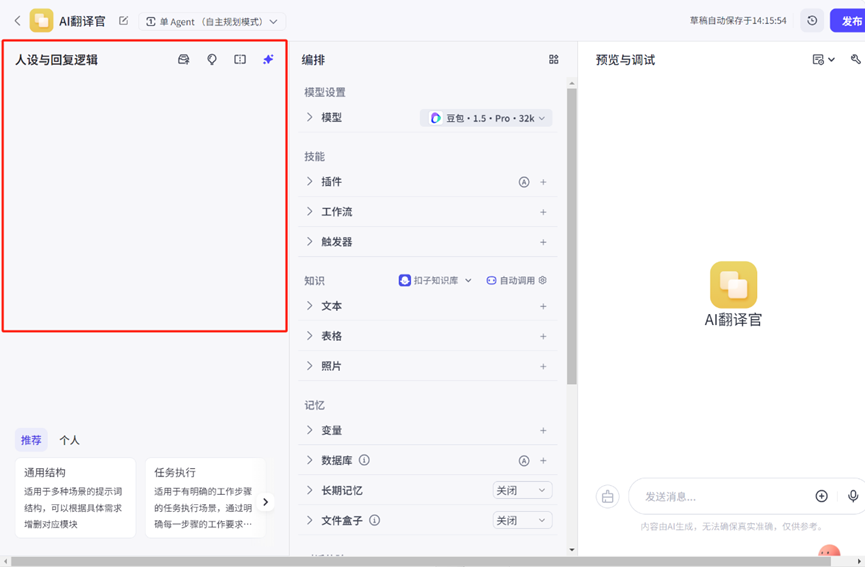Click inside the persona prompt text area
The image size is (865, 567).
pyautogui.click(x=145, y=199)
